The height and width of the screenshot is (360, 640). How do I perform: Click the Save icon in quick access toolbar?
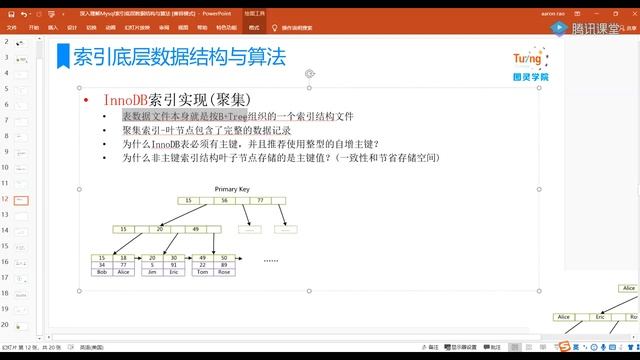11,14
